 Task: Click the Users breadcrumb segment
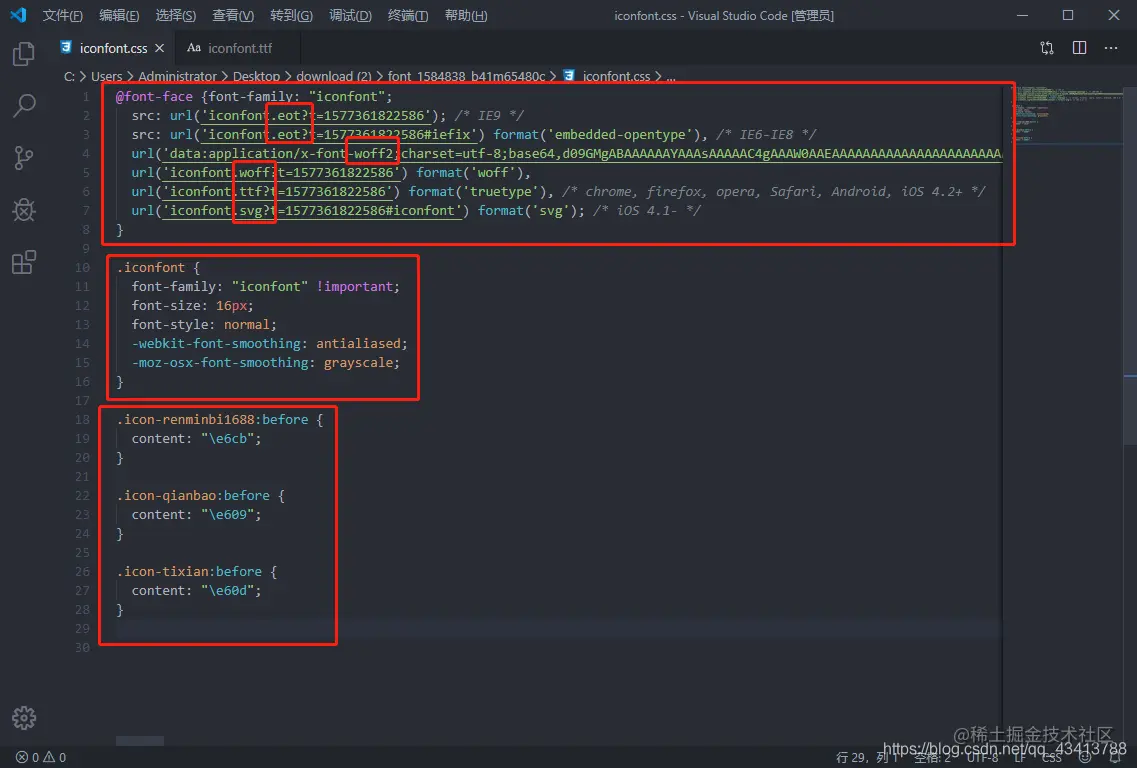click(107, 76)
